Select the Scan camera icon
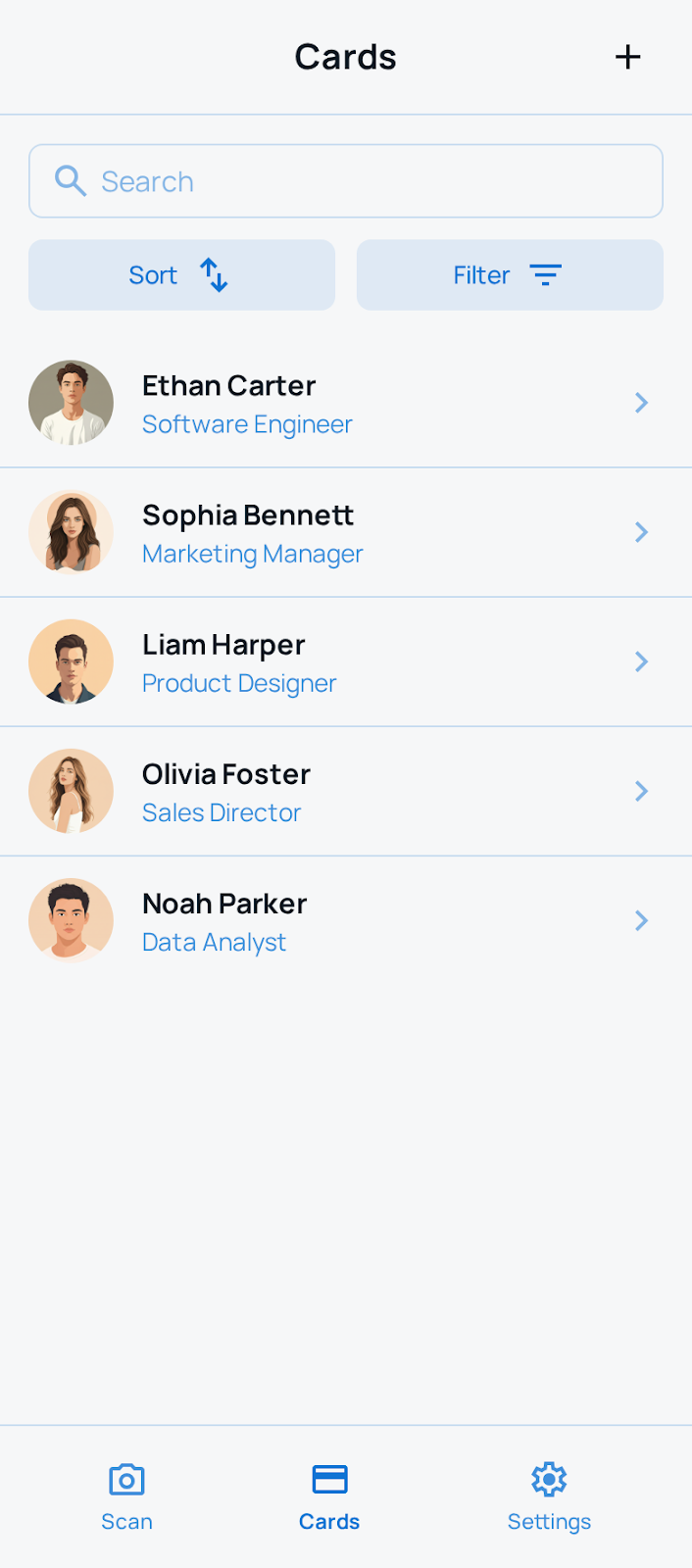Viewport: 692px width, 1568px height. (126, 1479)
